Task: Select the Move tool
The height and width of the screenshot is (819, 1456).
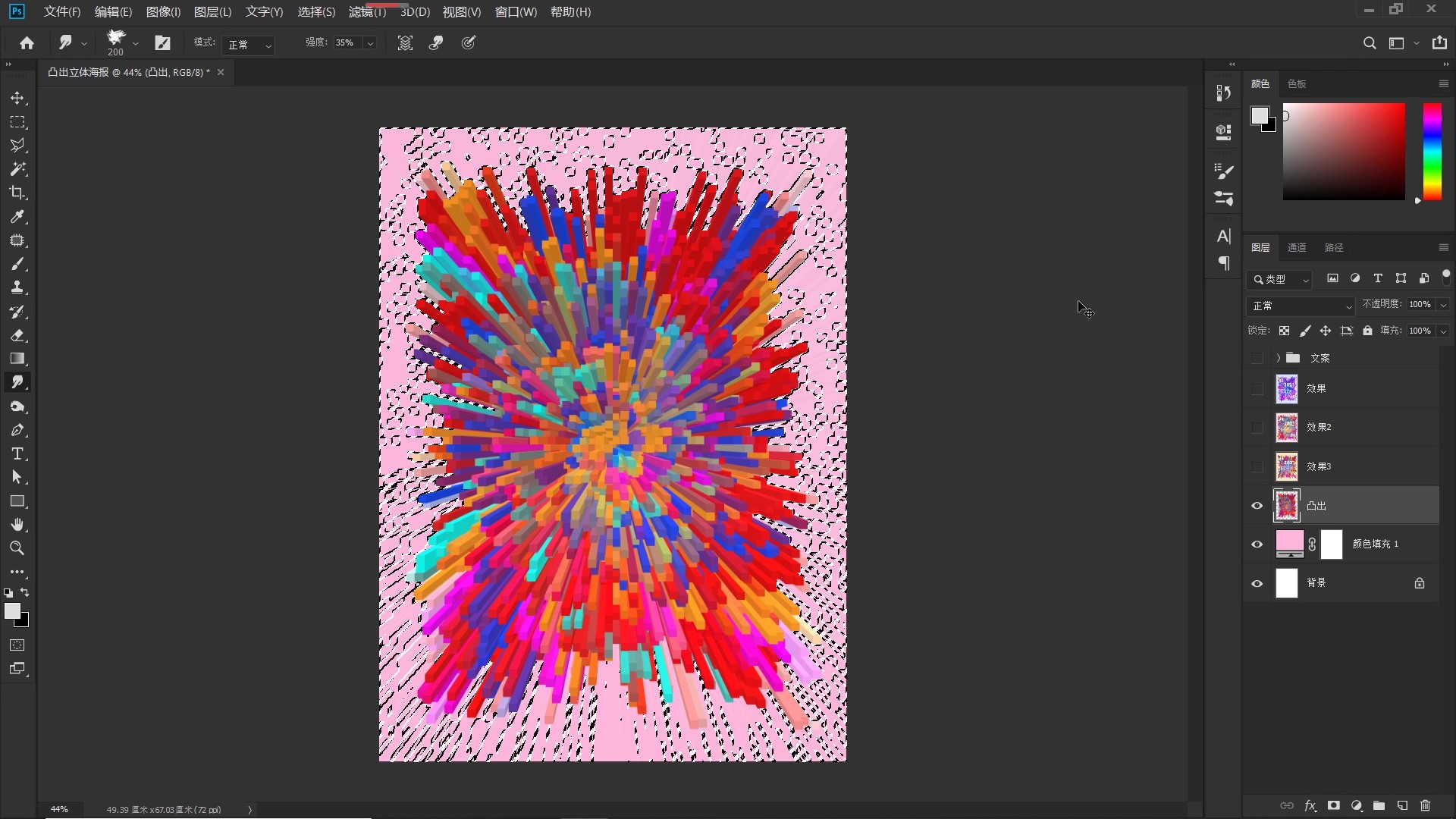Action: pyautogui.click(x=17, y=99)
